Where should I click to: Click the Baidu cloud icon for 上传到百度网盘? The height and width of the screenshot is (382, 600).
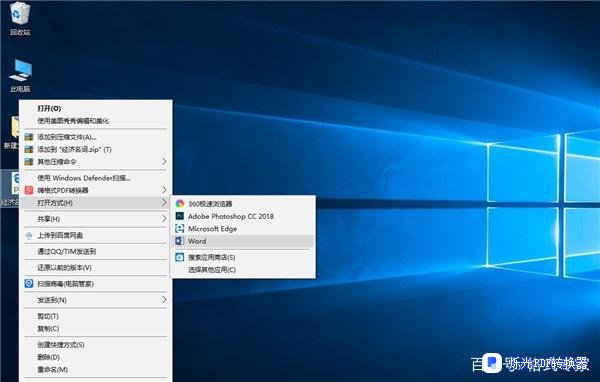pyautogui.click(x=29, y=235)
